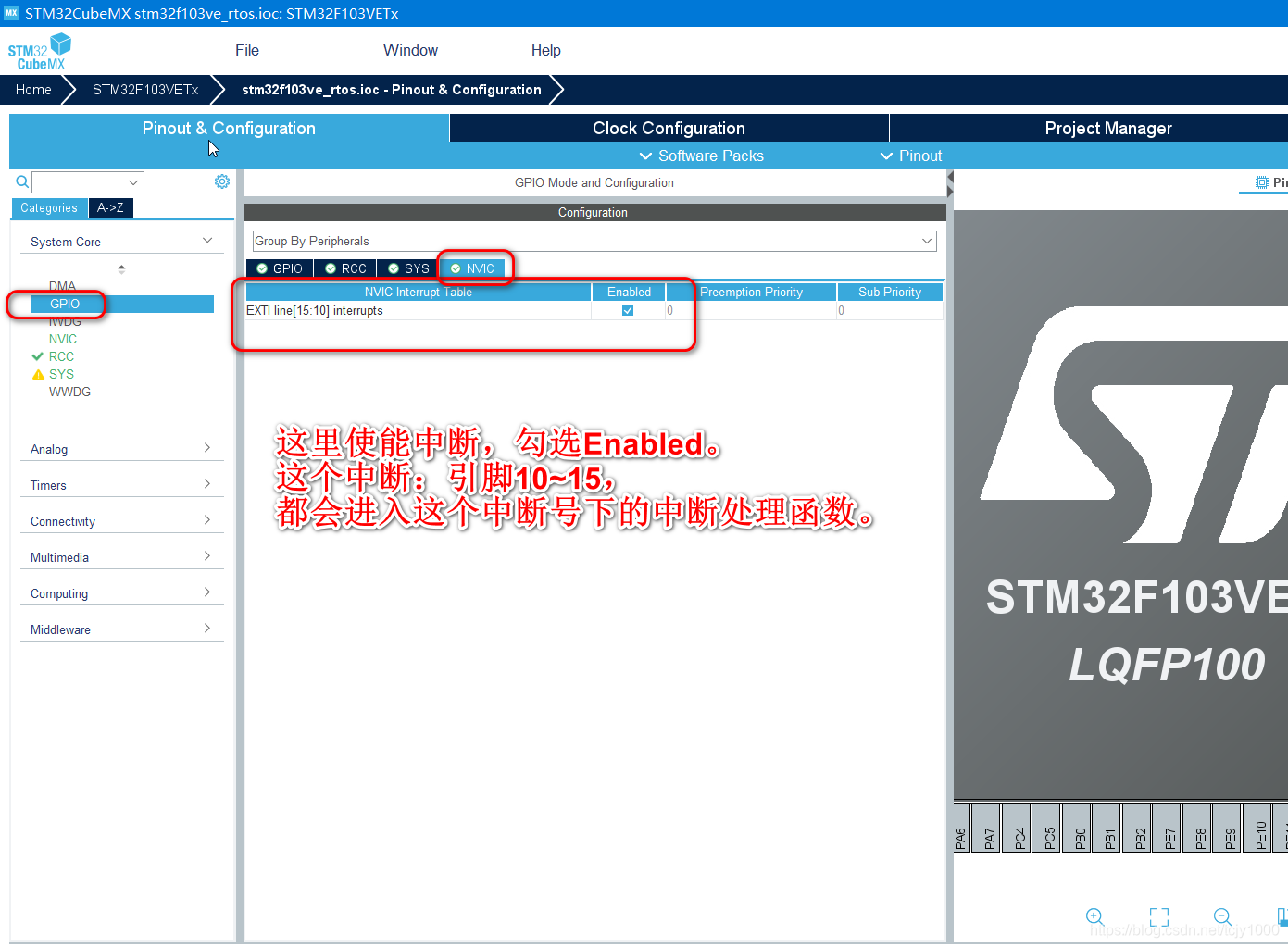Select the SYS configuration tab

(408, 268)
